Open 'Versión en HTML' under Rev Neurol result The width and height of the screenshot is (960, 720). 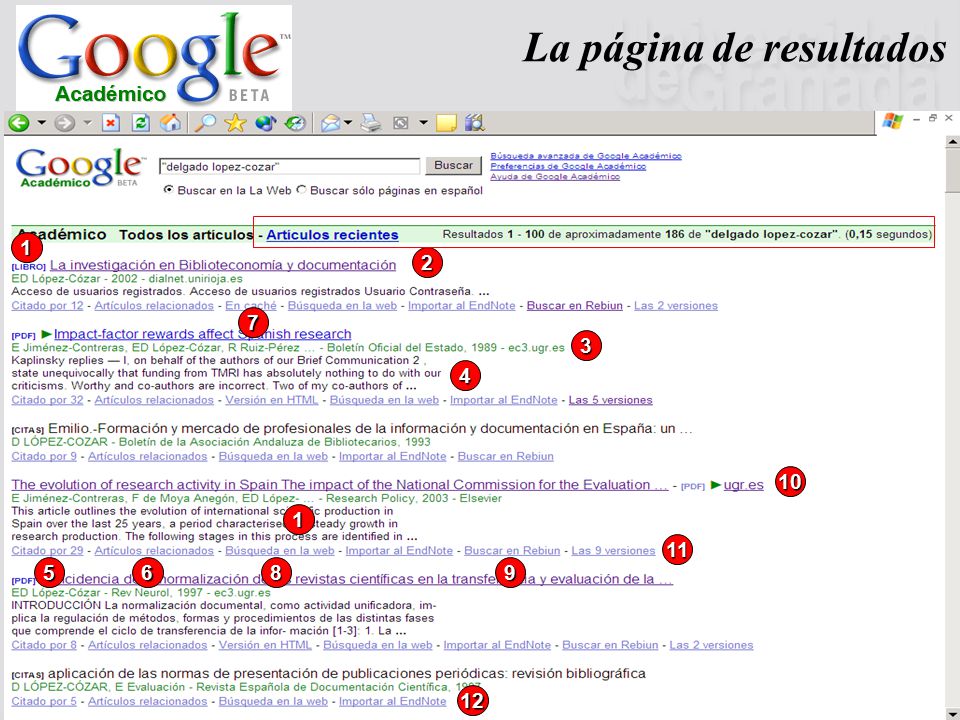265,645
